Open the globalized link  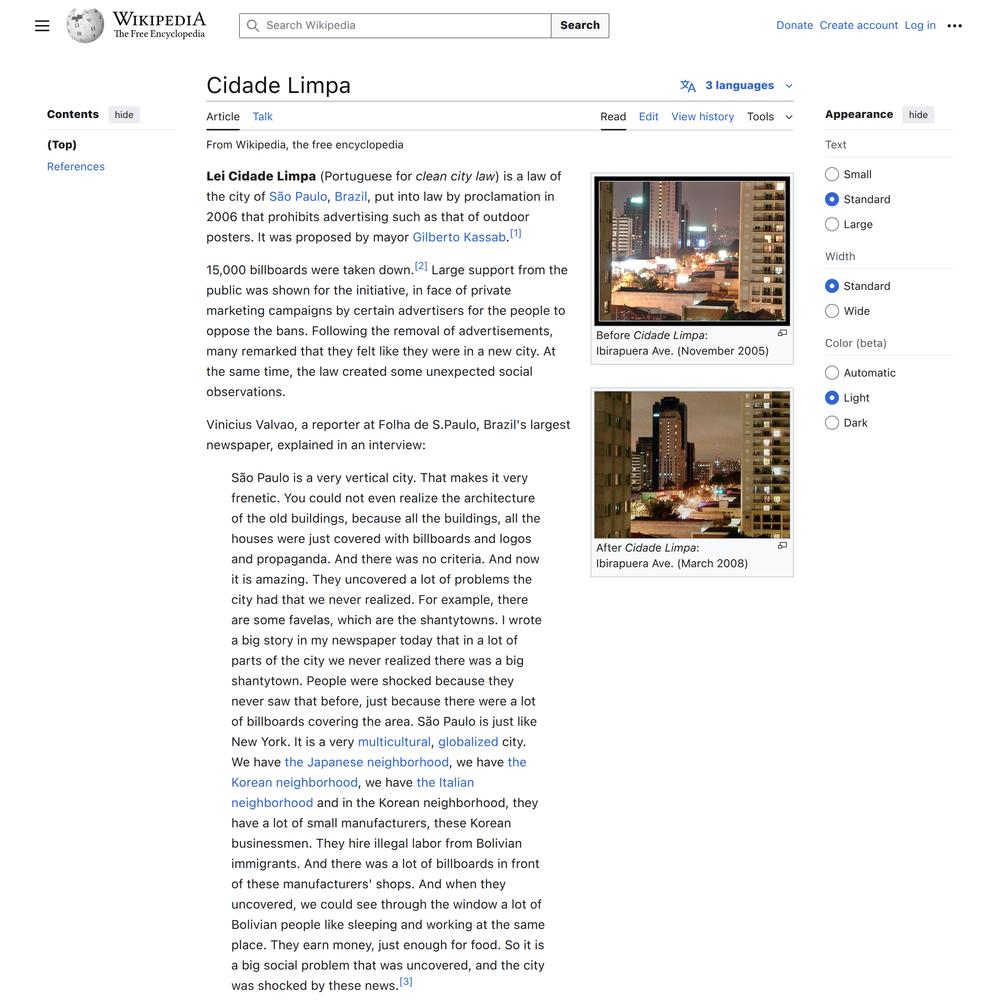468,742
